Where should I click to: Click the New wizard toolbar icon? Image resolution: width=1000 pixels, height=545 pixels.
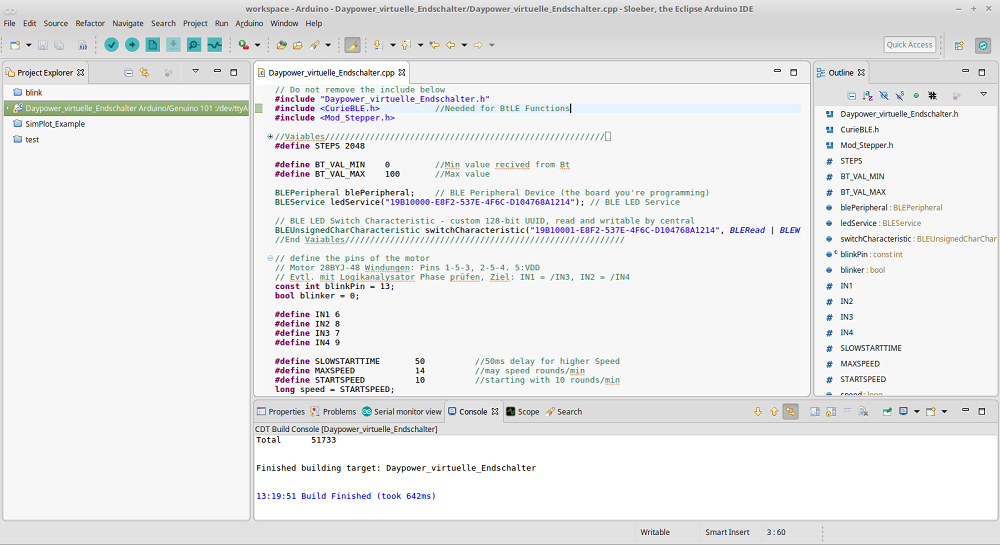pos(15,45)
